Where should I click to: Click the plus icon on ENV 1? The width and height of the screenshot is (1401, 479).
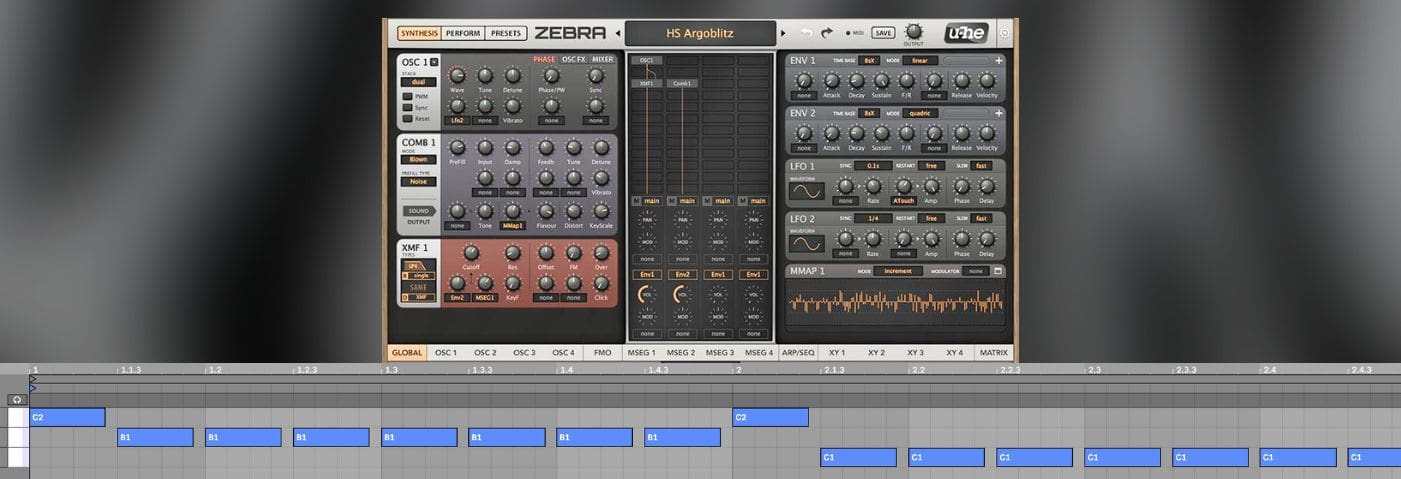(x=998, y=60)
